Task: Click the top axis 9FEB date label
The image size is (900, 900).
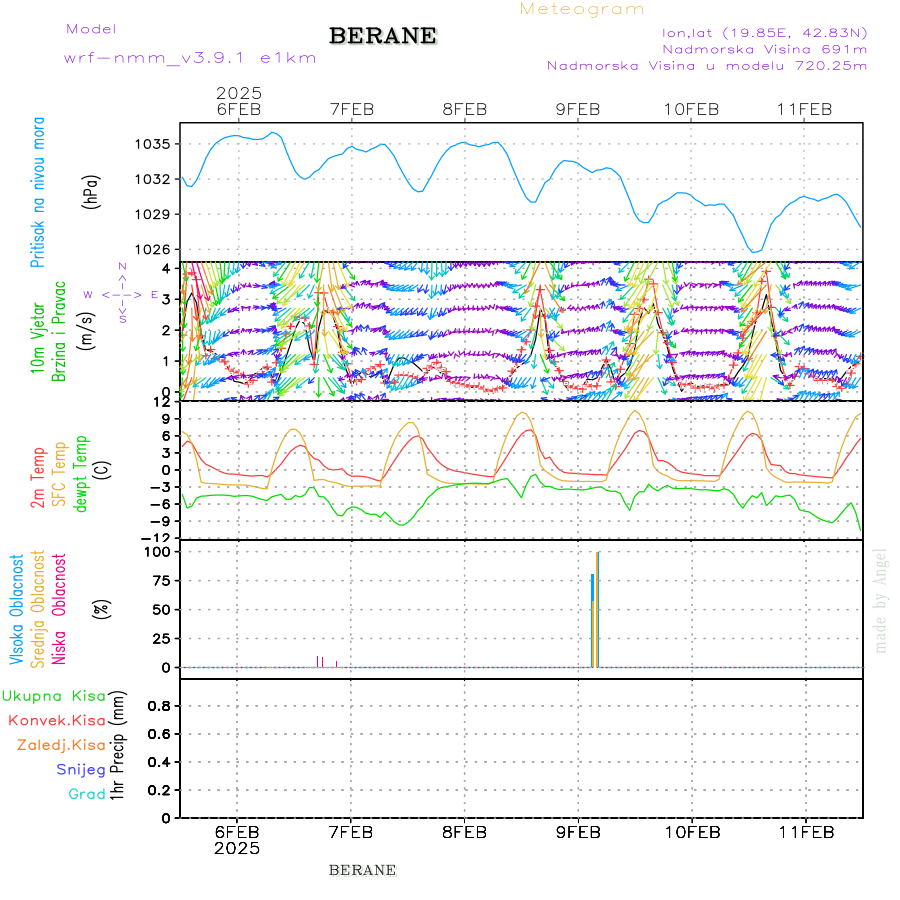Action: (578, 109)
